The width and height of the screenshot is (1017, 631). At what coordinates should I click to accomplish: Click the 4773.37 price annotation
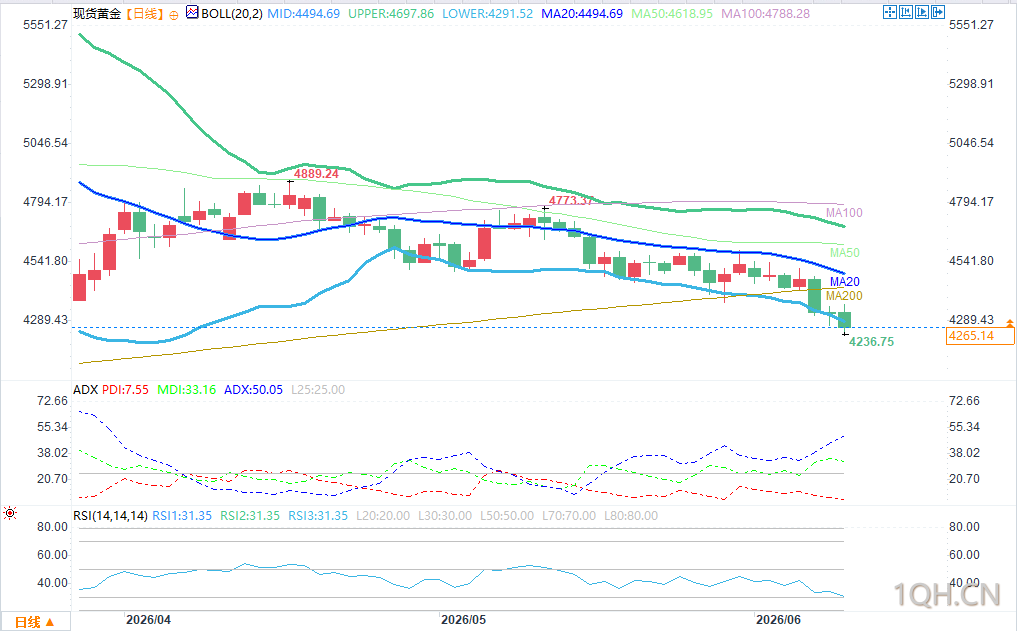coord(571,200)
